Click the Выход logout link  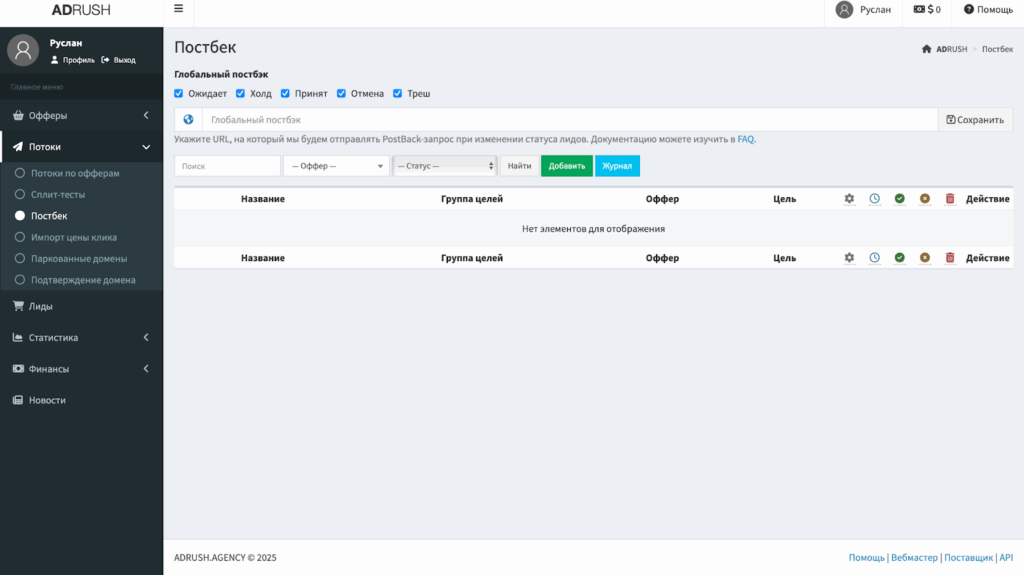118,60
